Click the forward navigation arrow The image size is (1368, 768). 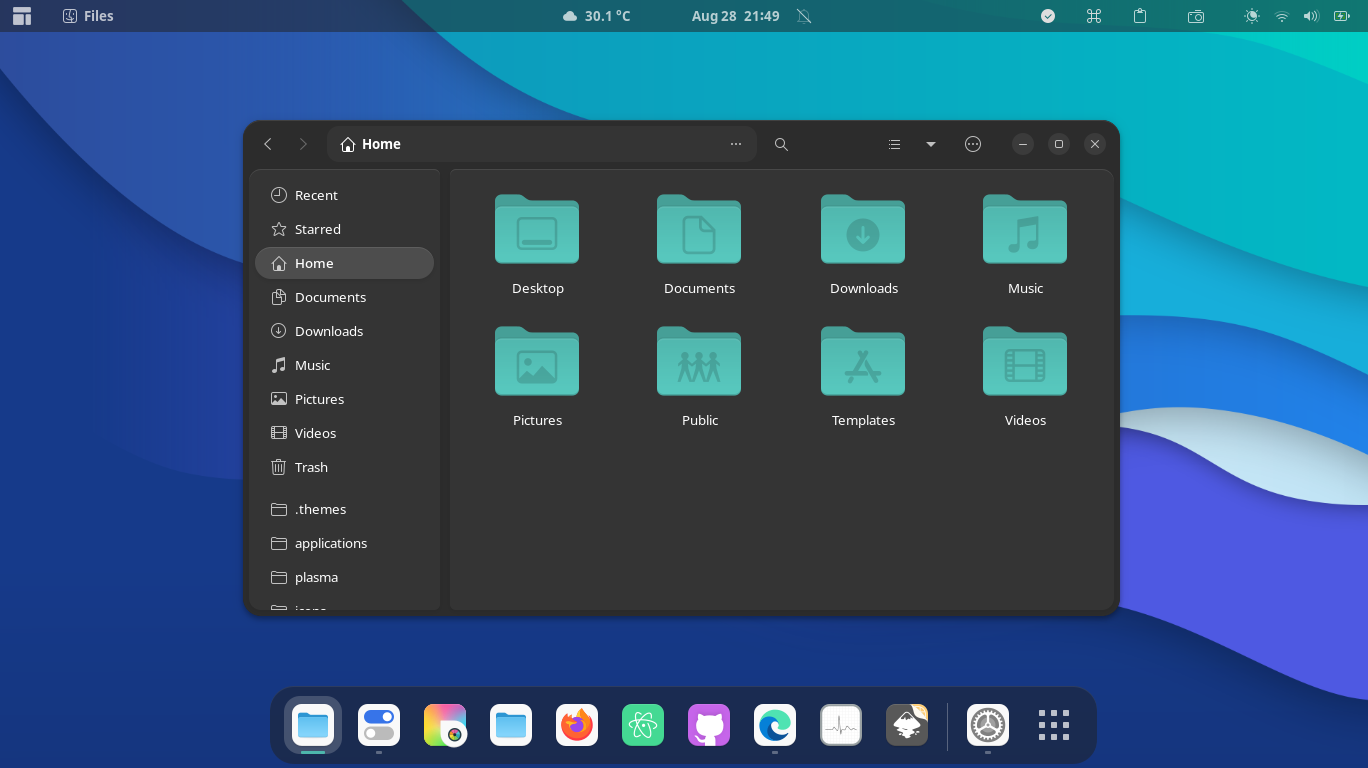[303, 144]
